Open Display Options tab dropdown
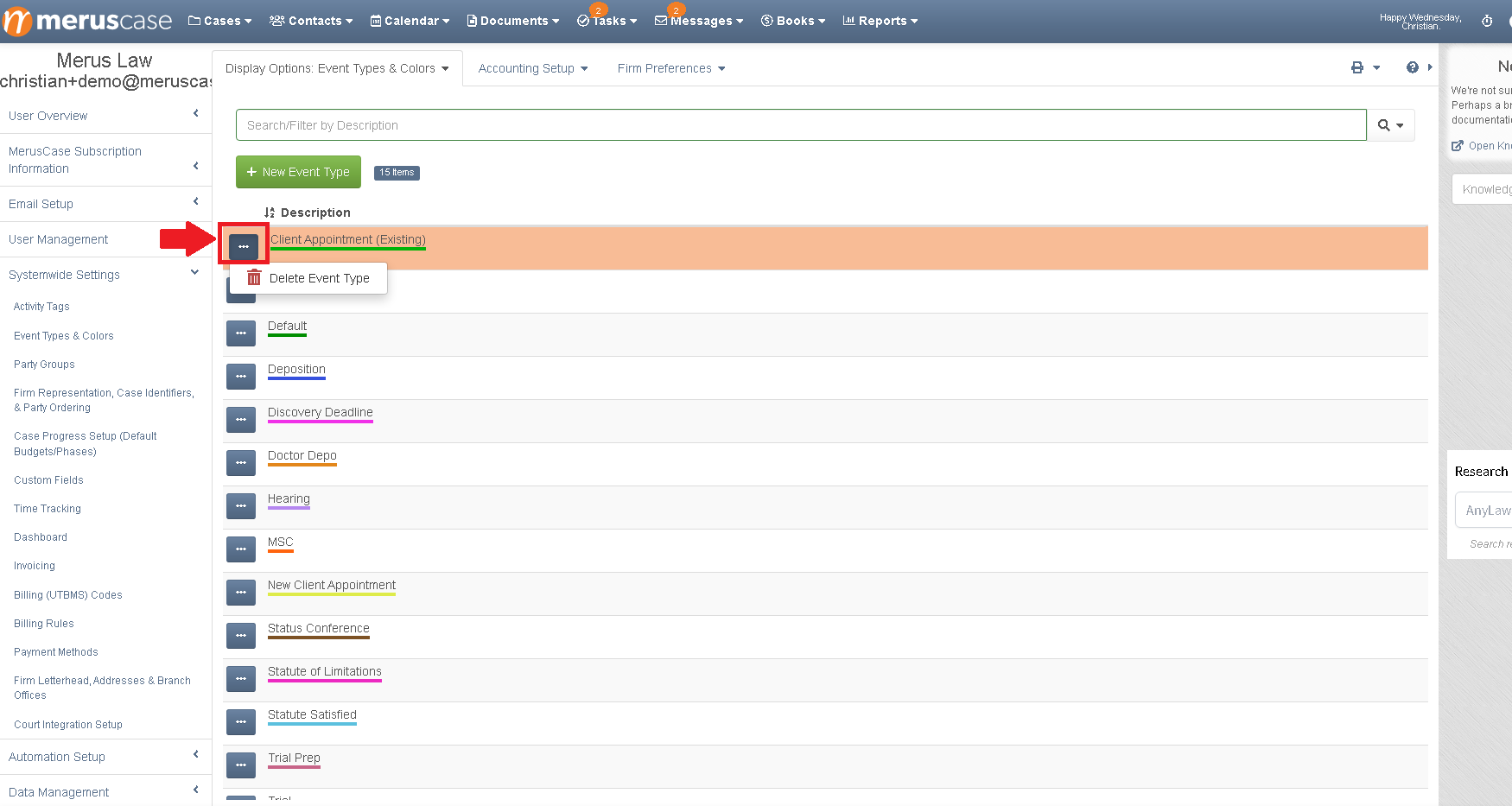The height and width of the screenshot is (806, 1512). [x=337, y=68]
